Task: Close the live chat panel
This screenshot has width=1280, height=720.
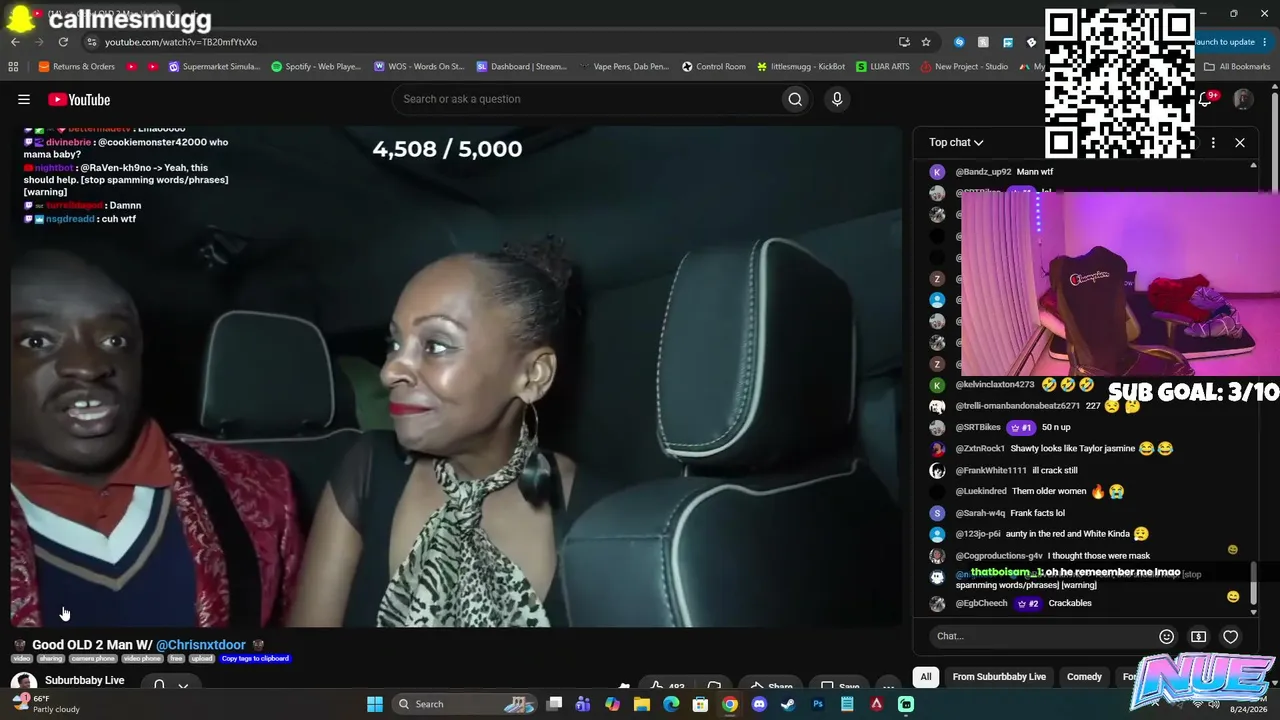Action: click(1240, 142)
